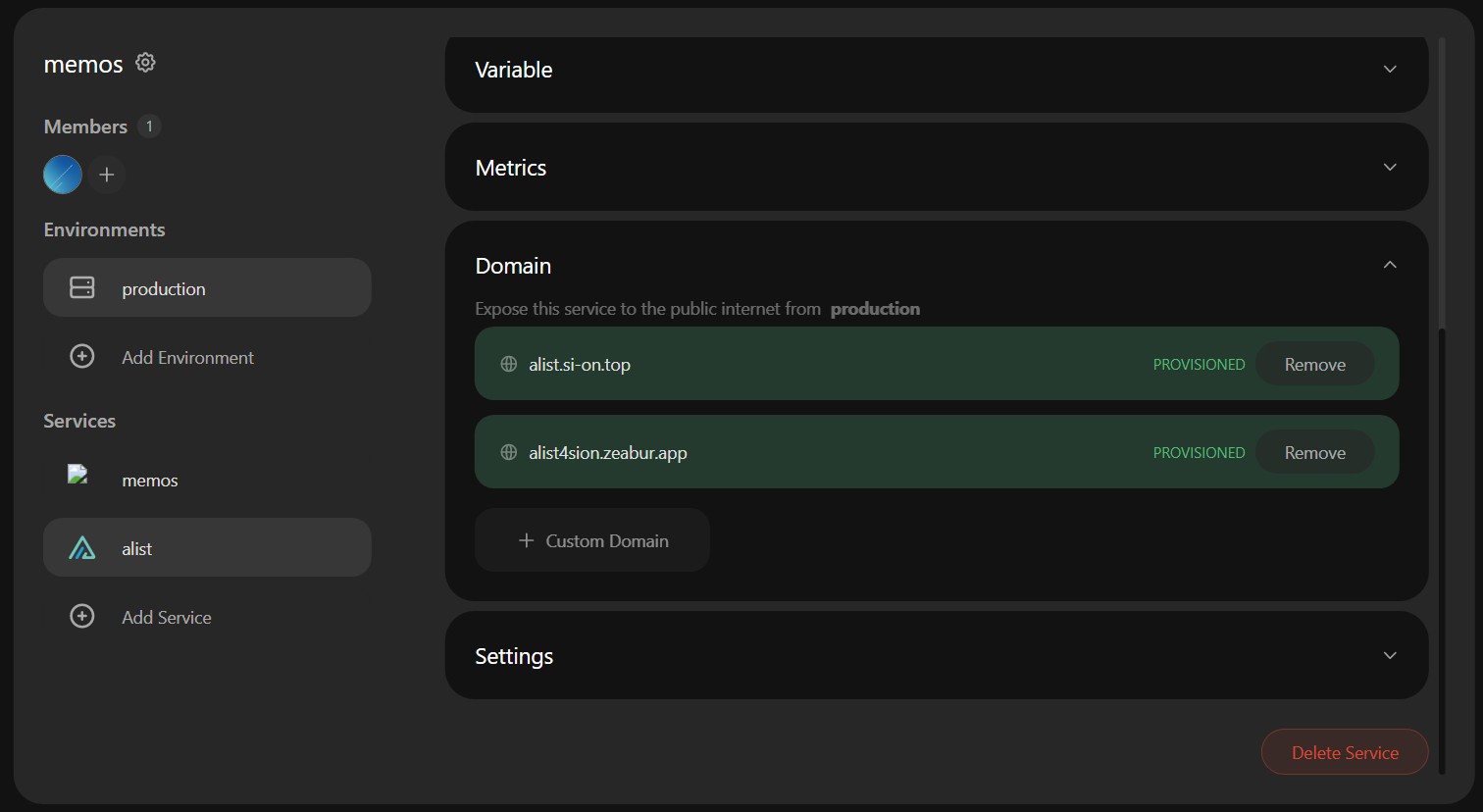Click PROVISIONED status for alist4sion.zeabur.app
The width and height of the screenshot is (1483, 812).
[1199, 452]
